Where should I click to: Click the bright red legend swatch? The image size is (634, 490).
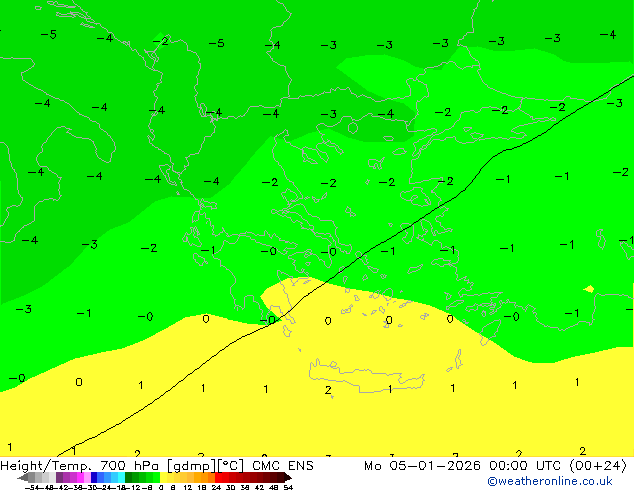click(218, 477)
